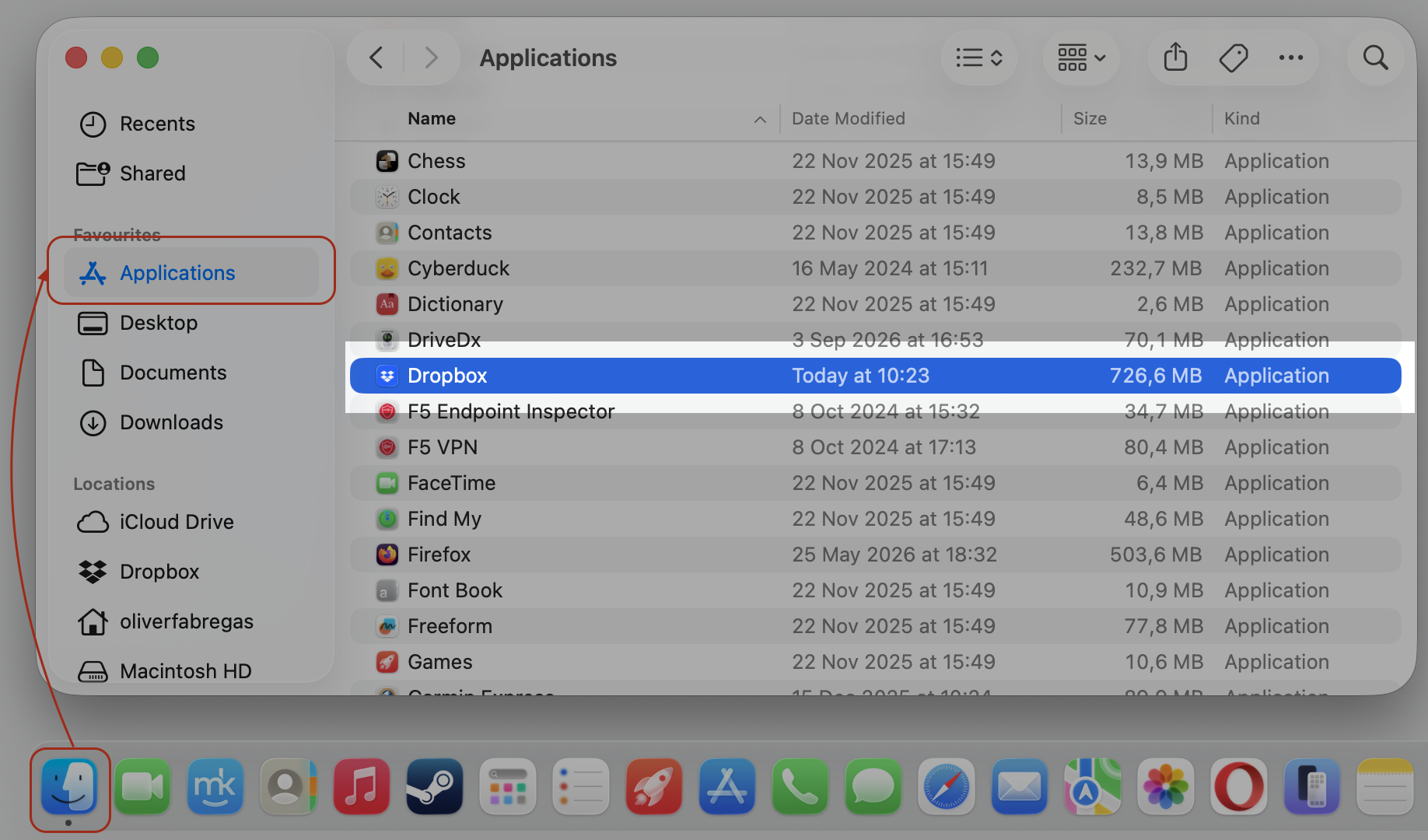Select Applications in the sidebar
The width and height of the screenshot is (1428, 840).
coord(191,273)
